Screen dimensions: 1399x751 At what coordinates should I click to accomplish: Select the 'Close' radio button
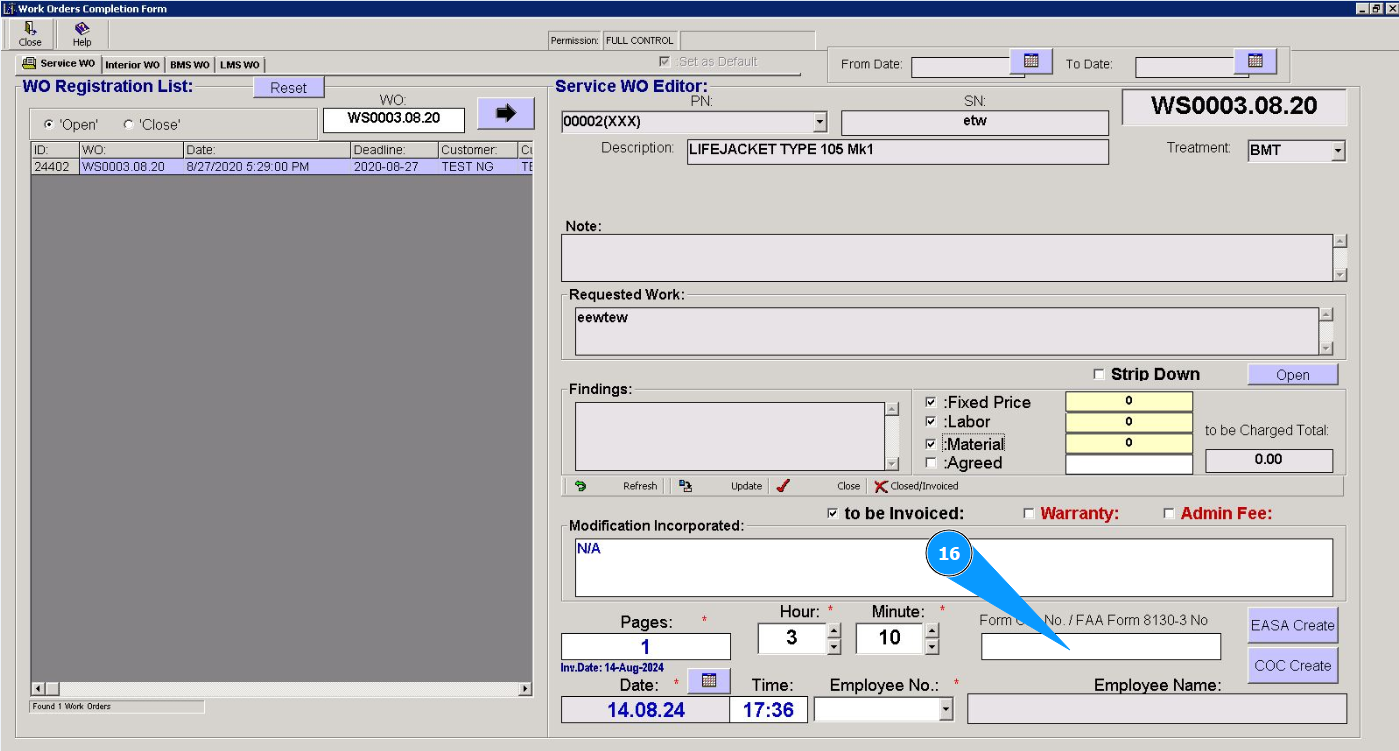[x=128, y=125]
